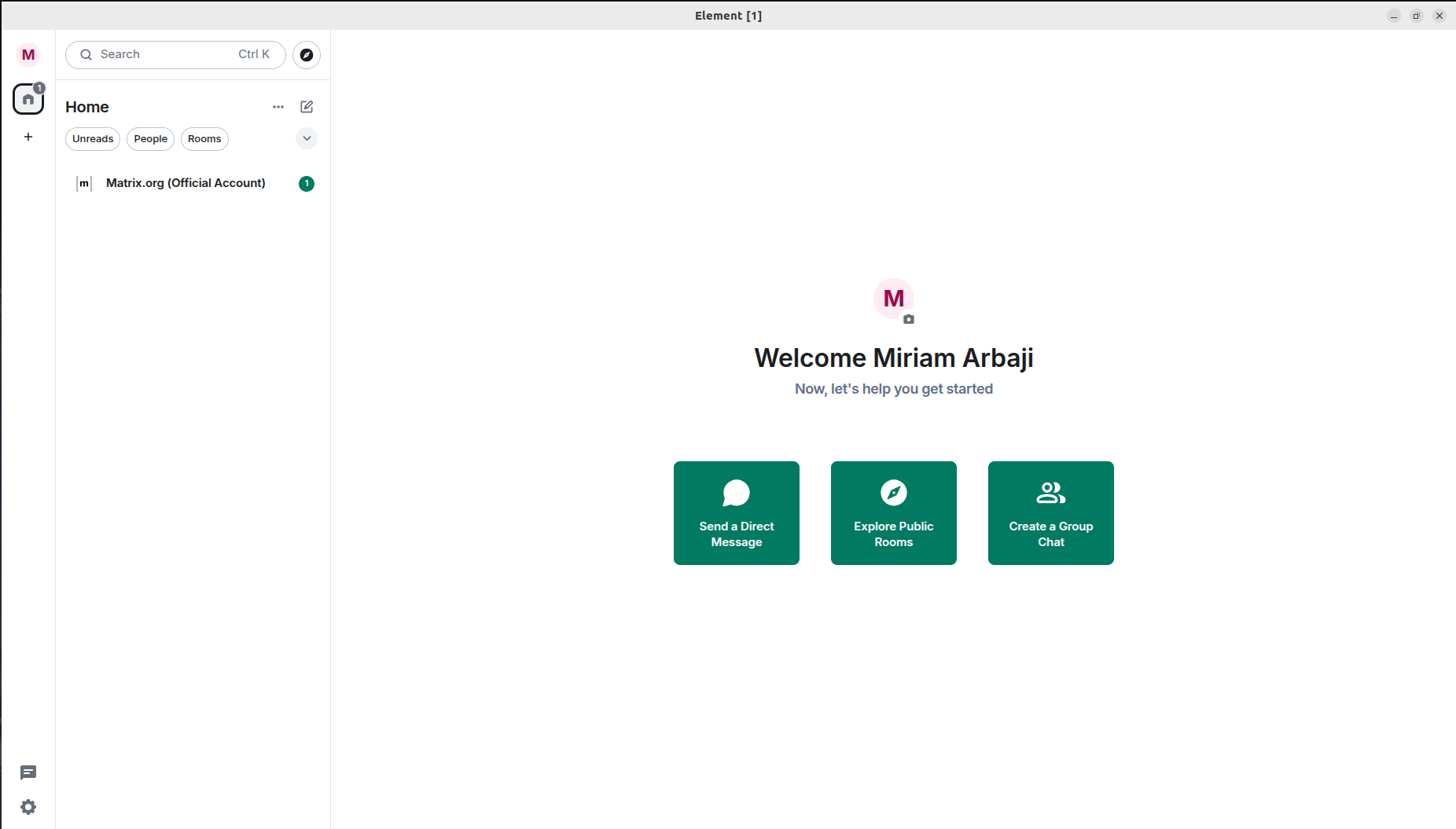The height and width of the screenshot is (829, 1456).
Task: Open Matrix.org (Official Account) room
Action: (x=186, y=183)
